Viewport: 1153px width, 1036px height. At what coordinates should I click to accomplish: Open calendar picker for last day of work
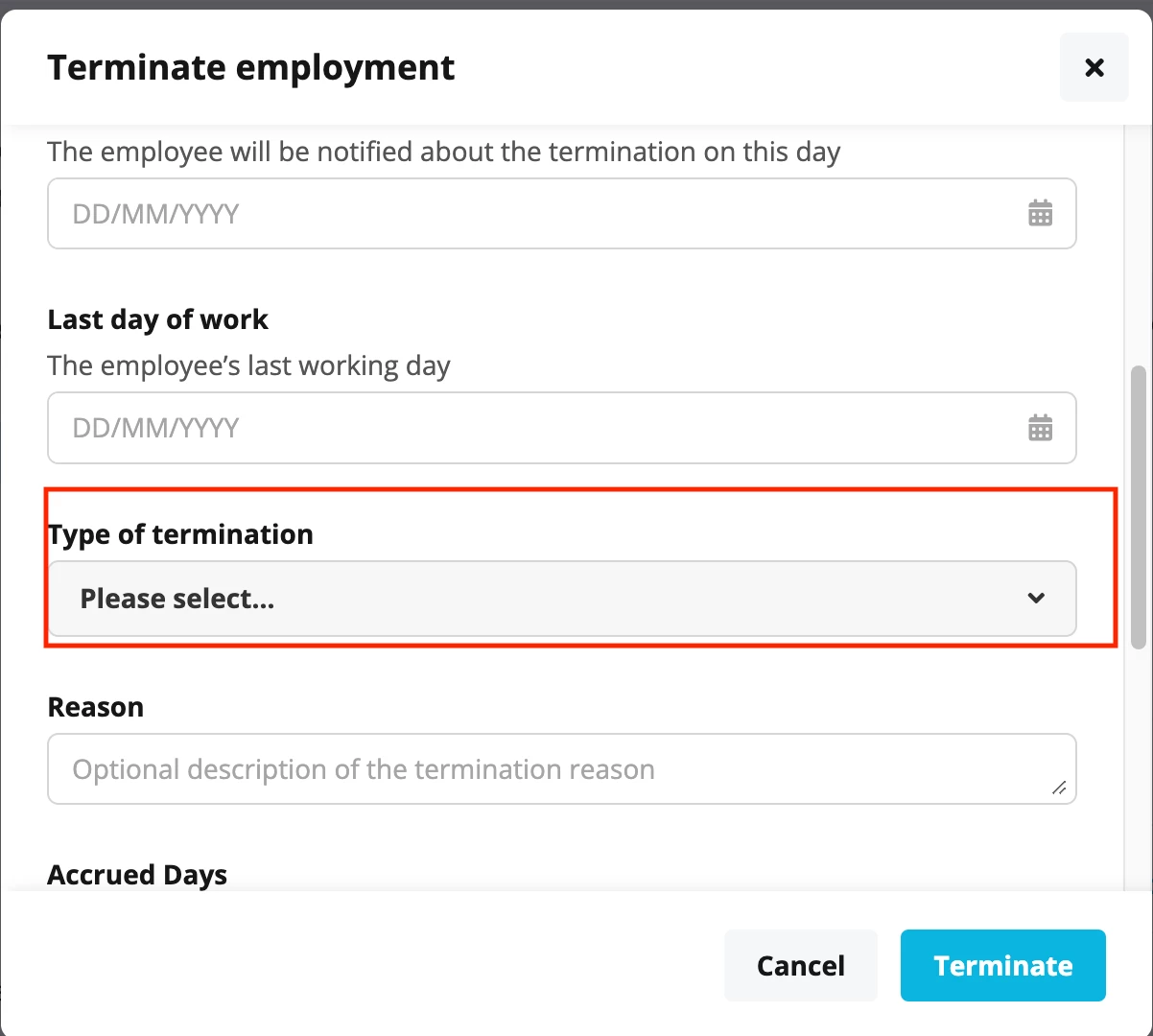pos(1040,427)
